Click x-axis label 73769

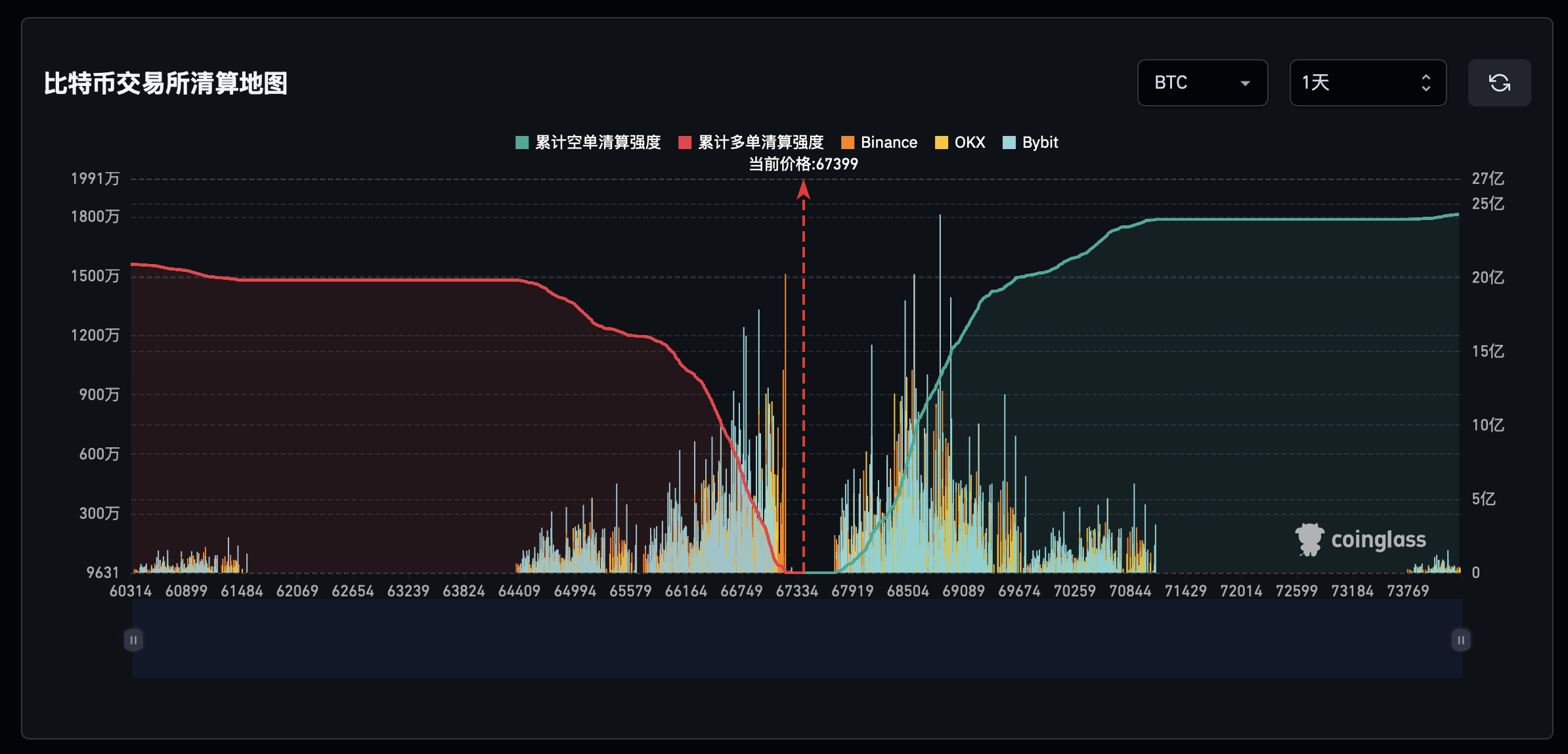coord(1408,591)
